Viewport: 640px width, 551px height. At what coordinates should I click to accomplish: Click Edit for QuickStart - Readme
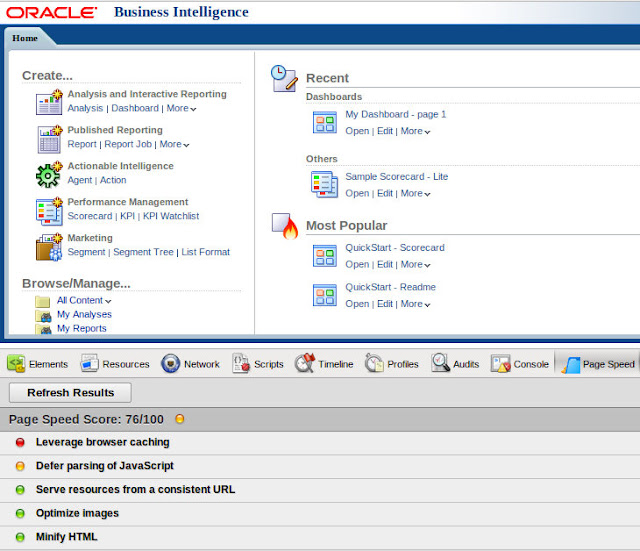(385, 304)
